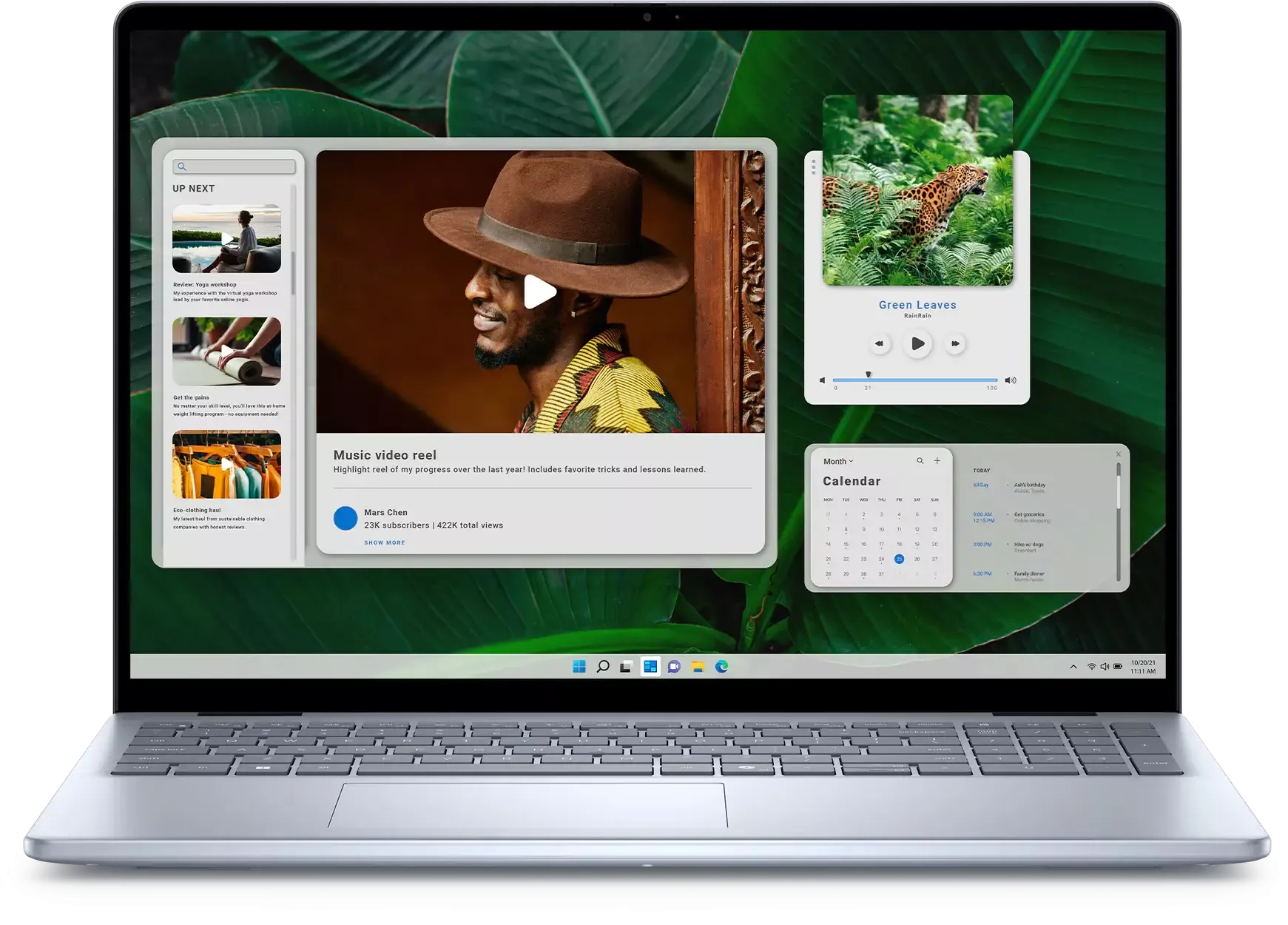Play the Music video reel

pyautogui.click(x=540, y=292)
